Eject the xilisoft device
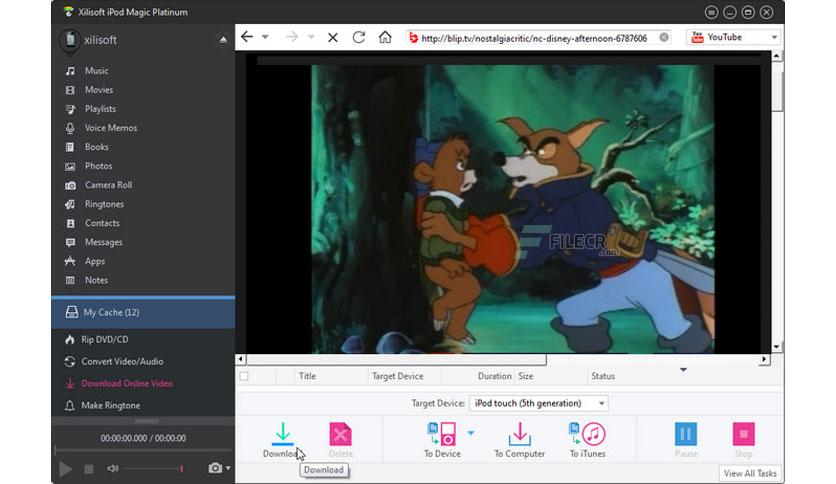The height and width of the screenshot is (484, 836). pyautogui.click(x=223, y=40)
